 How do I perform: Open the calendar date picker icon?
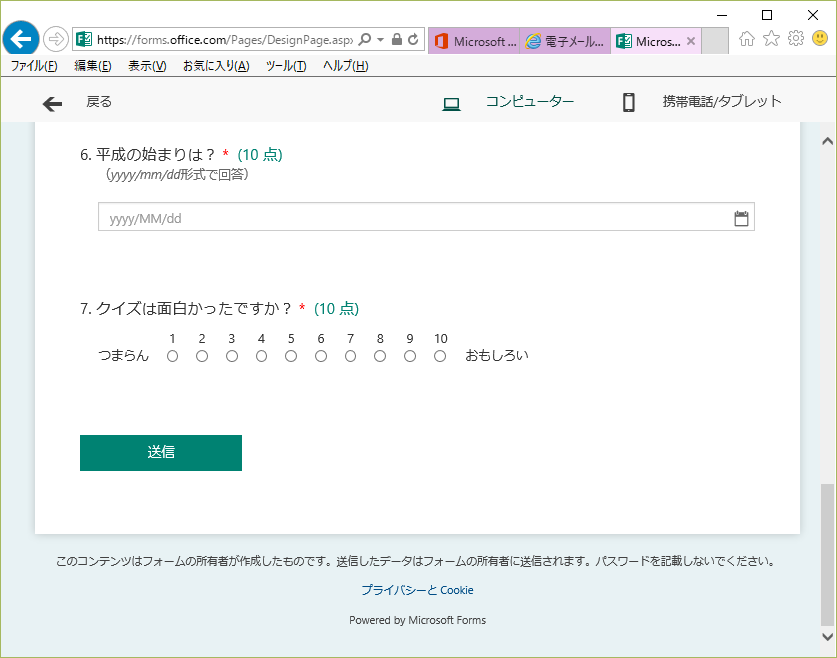click(741, 218)
